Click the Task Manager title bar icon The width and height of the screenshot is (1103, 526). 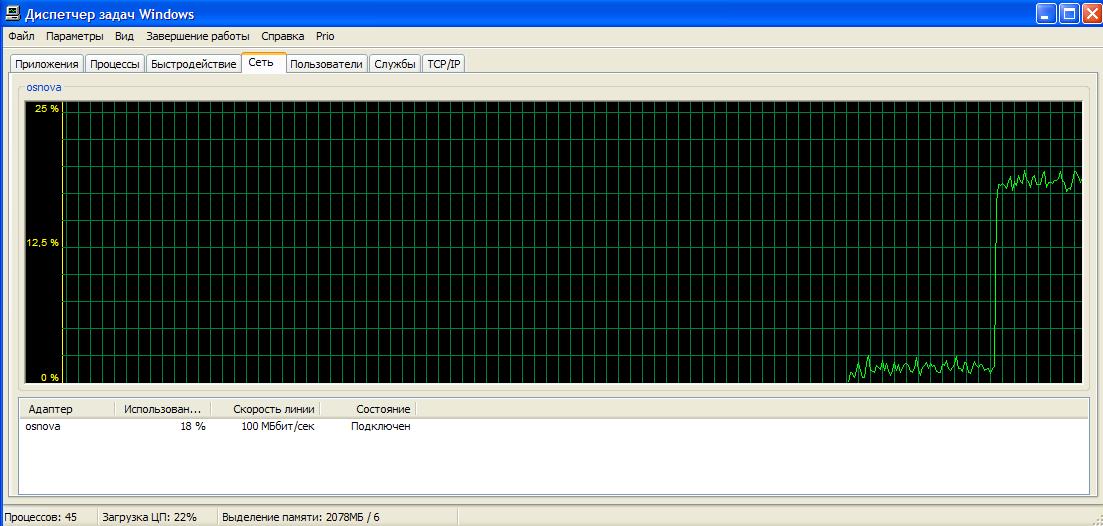[x=12, y=14]
